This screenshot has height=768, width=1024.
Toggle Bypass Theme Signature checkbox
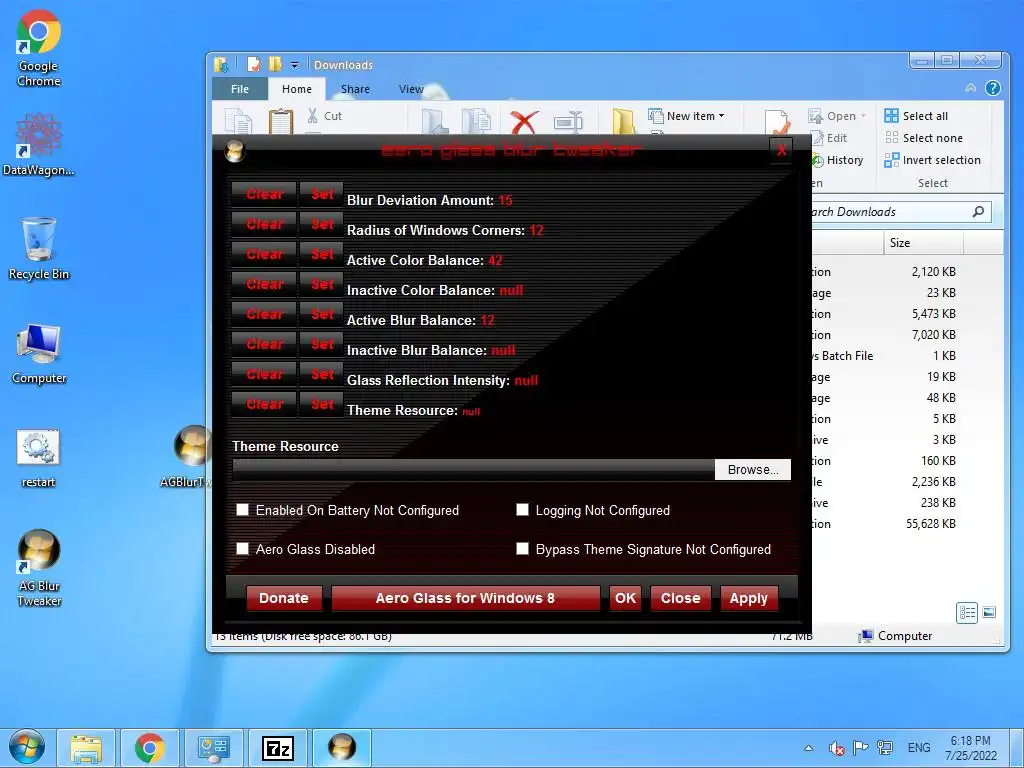522,549
